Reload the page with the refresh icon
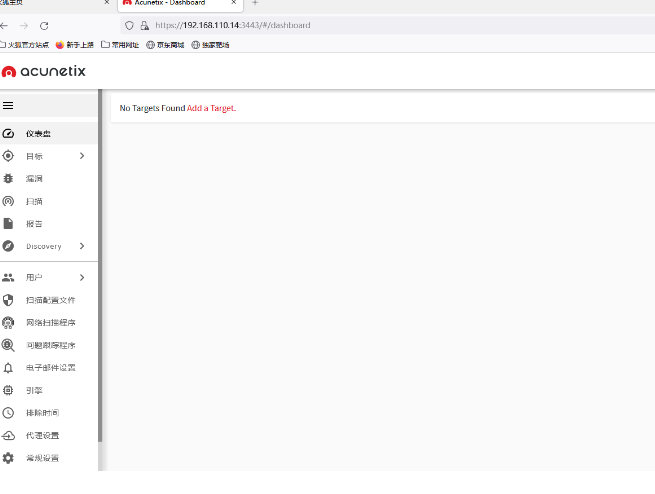 point(44,25)
